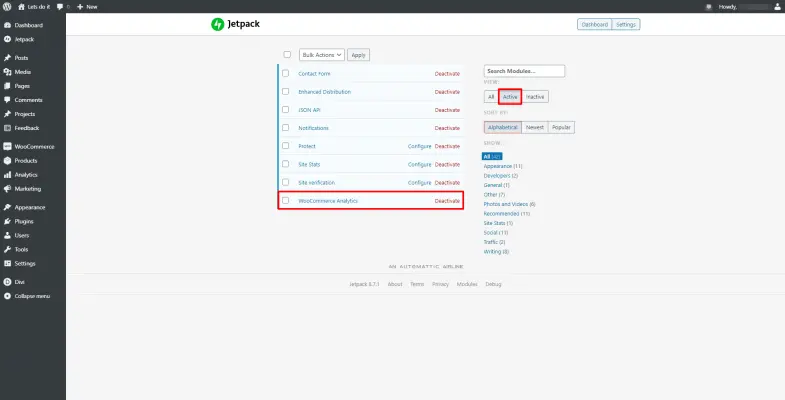Filter to Active modules view
Image resolution: width=785 pixels, height=400 pixels.
[x=510, y=97]
